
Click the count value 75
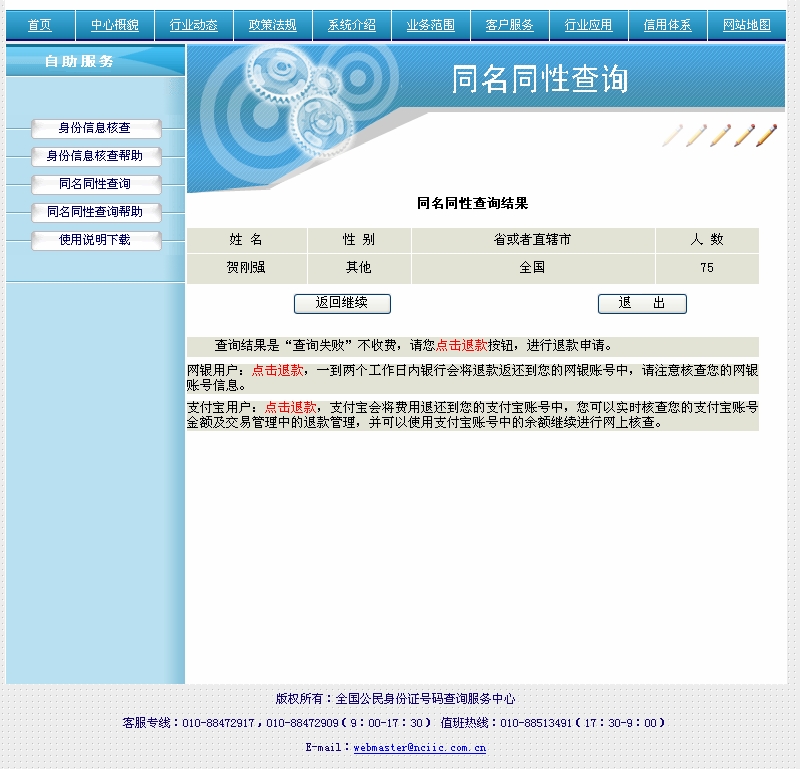[x=707, y=267]
